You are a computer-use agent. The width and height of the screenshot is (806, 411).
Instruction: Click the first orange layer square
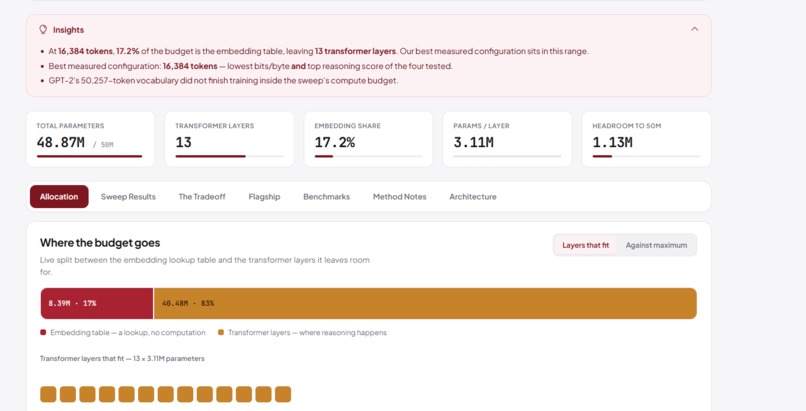48,395
